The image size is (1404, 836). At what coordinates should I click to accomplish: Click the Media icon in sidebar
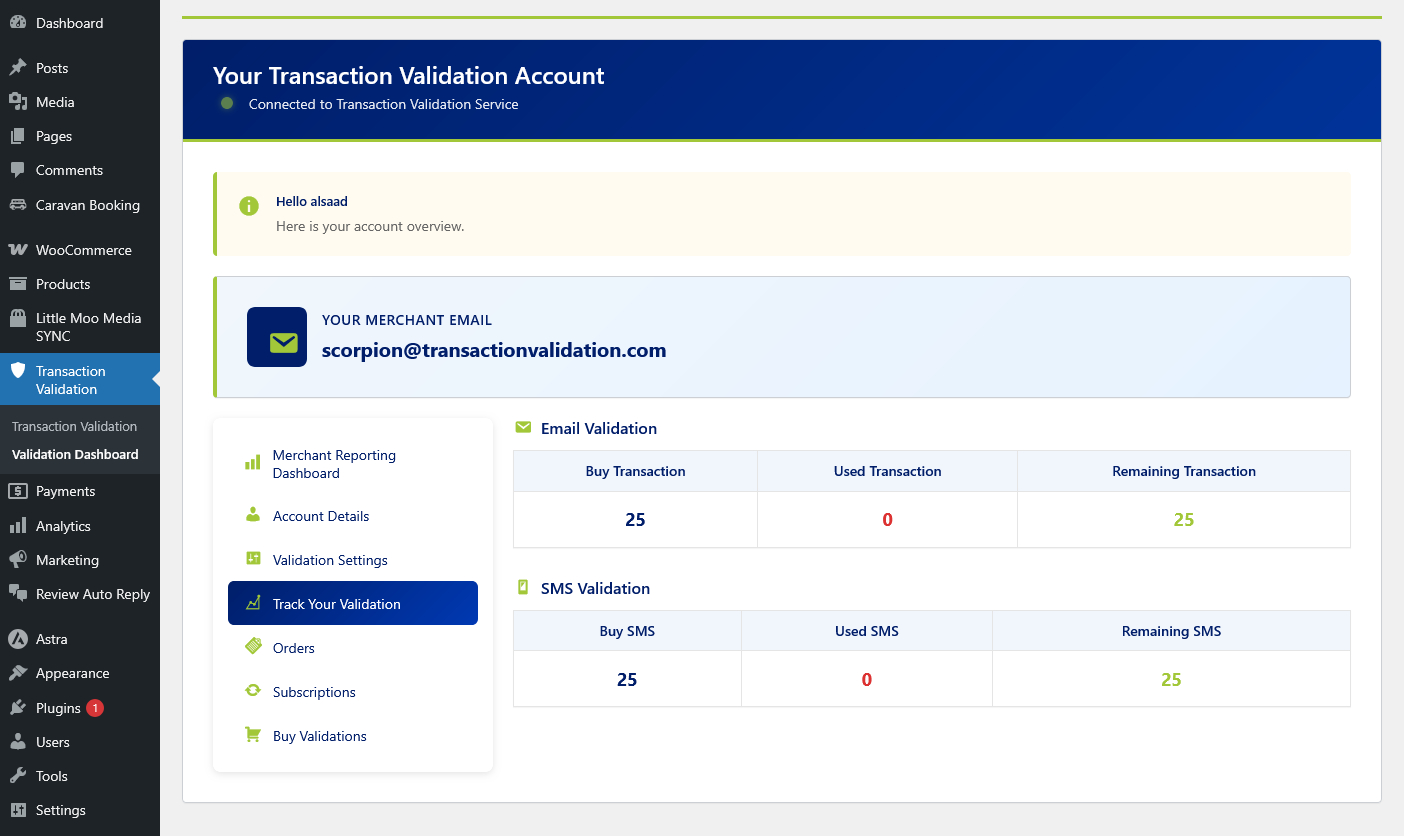(17, 102)
